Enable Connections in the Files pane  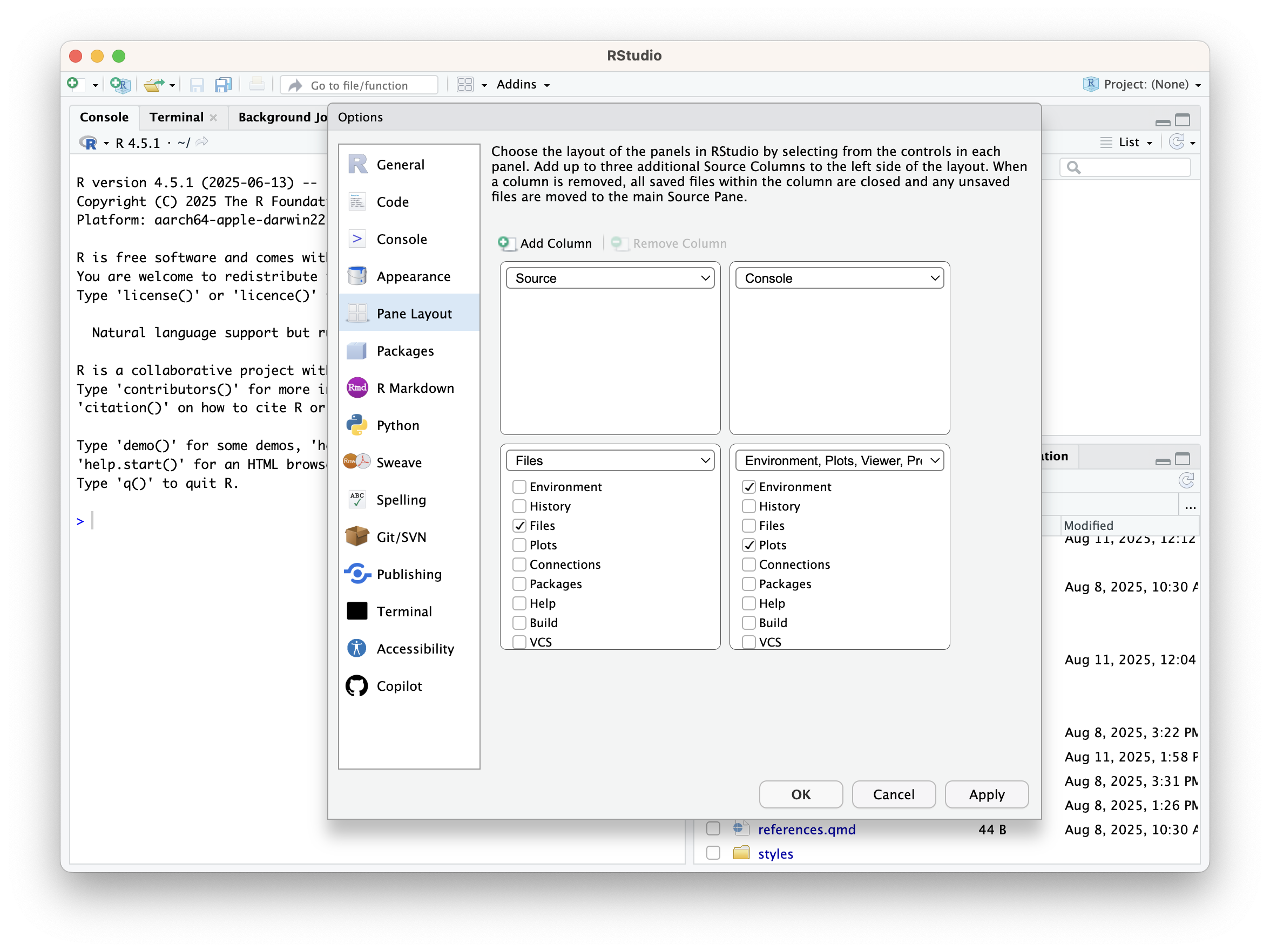(x=519, y=565)
